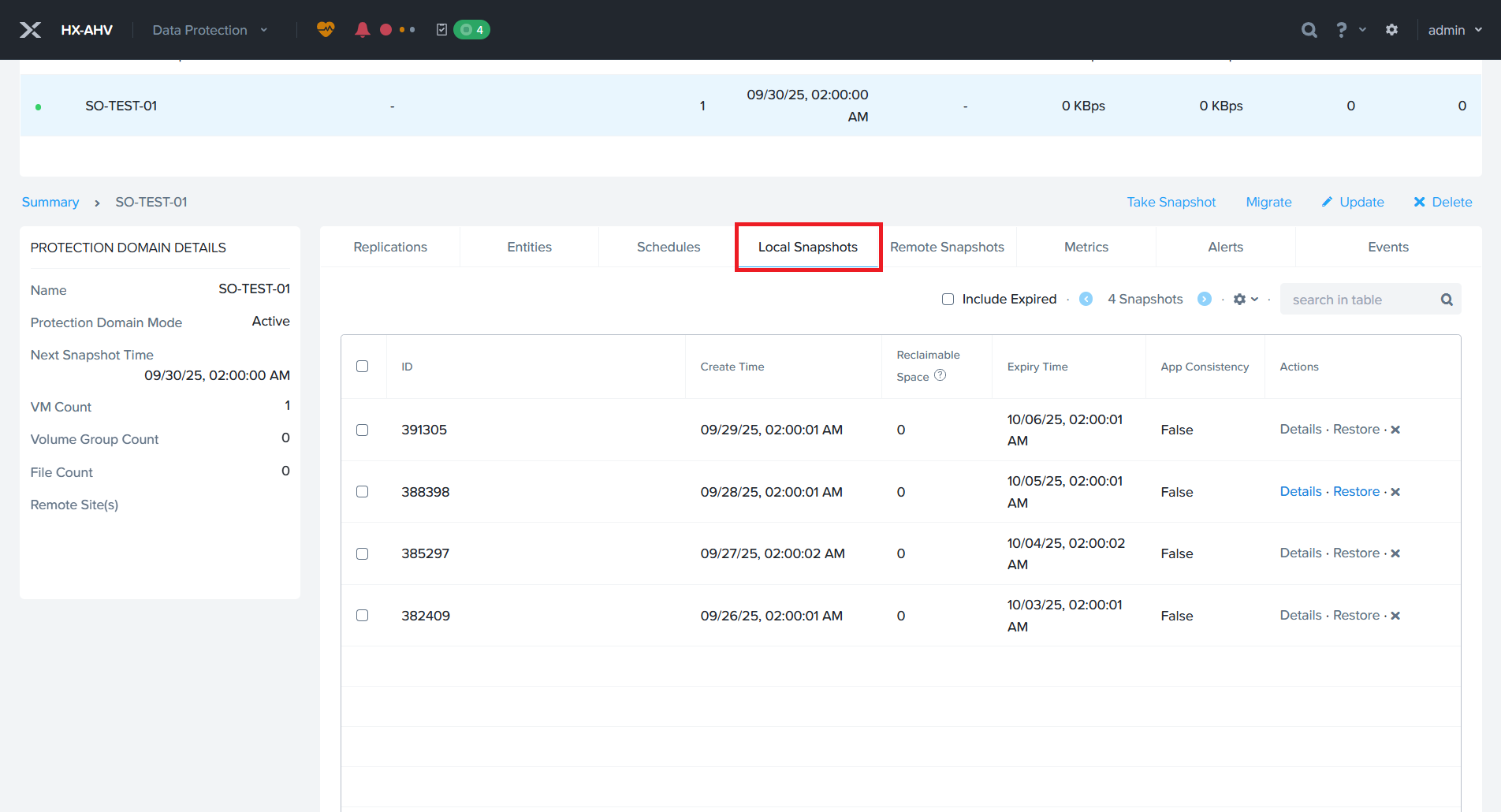This screenshot has height=812, width=1501.
Task: Switch to the Schedules tab
Action: coord(668,248)
